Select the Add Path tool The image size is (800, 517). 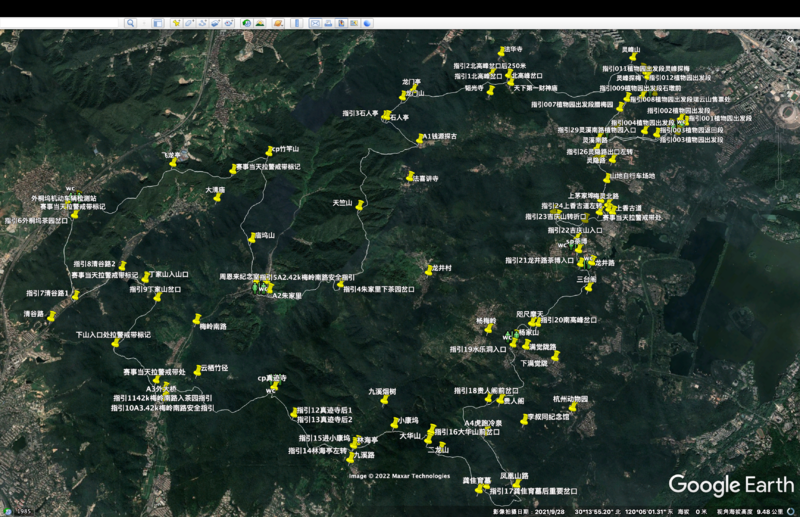[x=202, y=22]
